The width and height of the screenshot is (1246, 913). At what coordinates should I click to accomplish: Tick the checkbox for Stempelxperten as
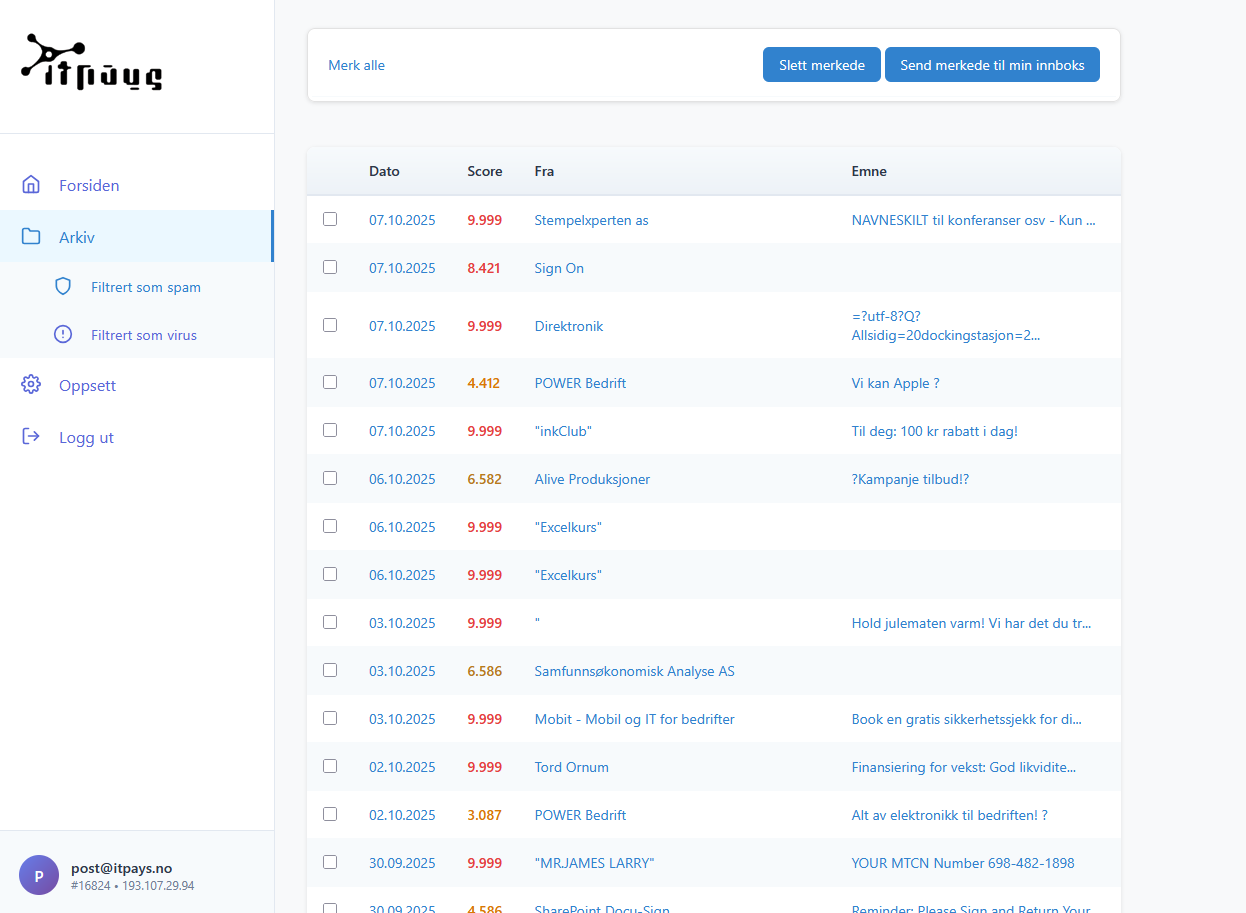click(x=330, y=219)
